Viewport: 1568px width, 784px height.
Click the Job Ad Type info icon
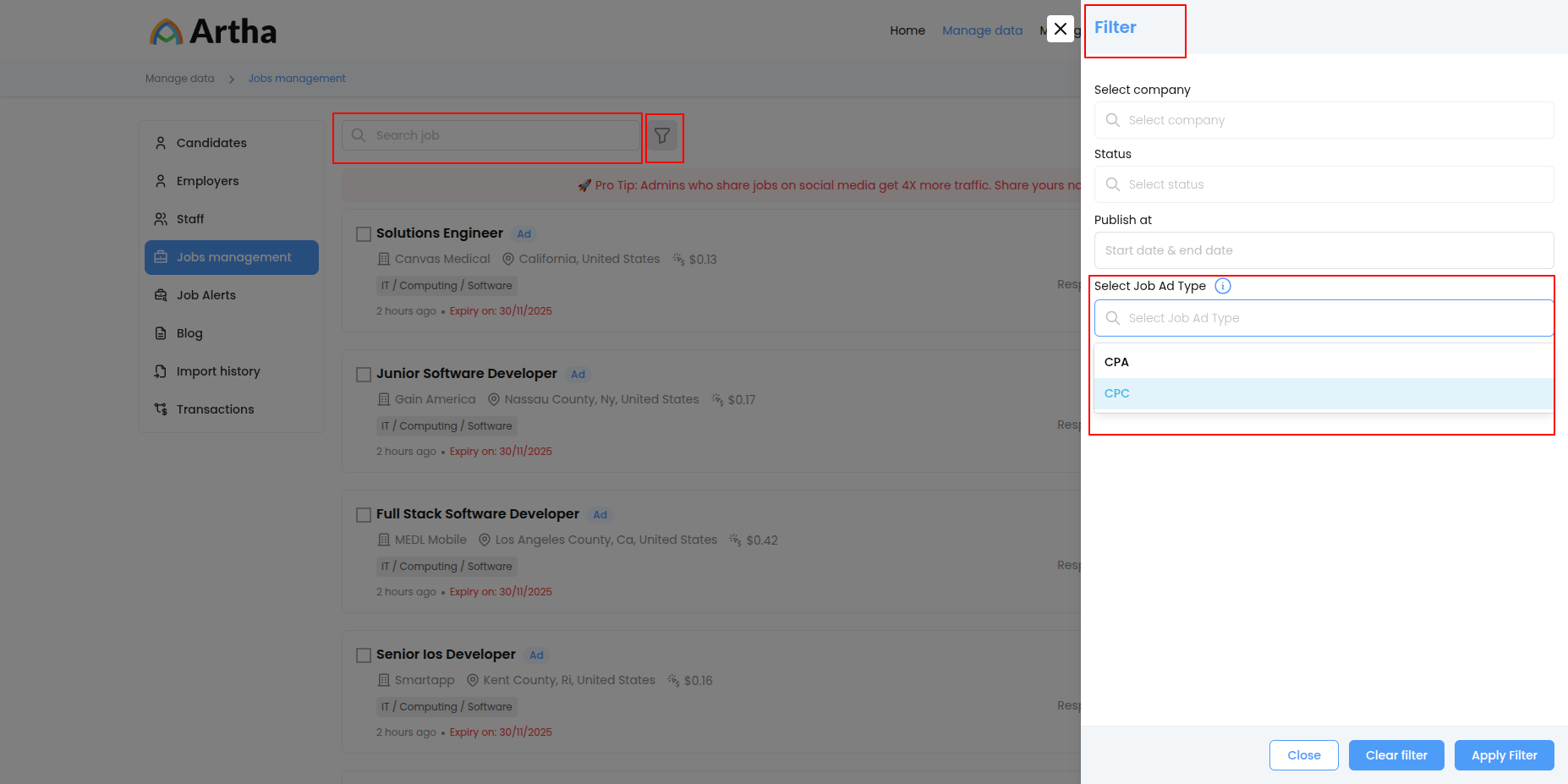tap(1222, 286)
